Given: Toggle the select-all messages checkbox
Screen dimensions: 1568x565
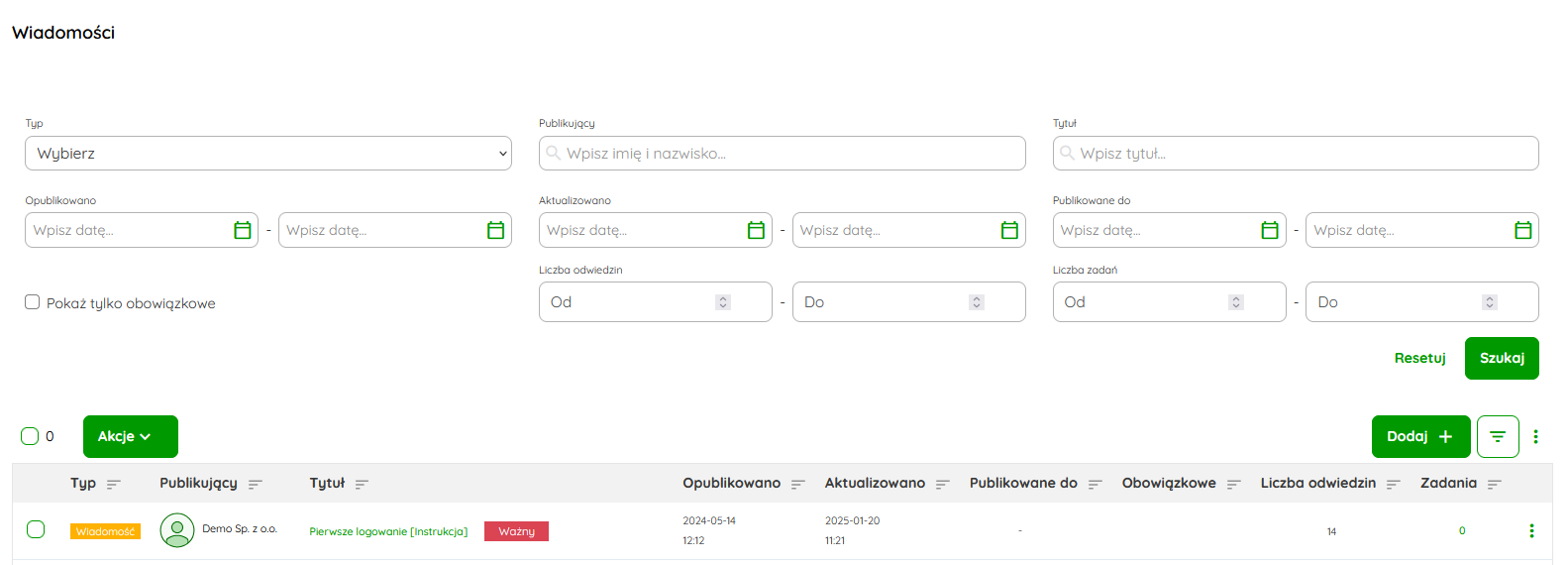Looking at the screenshot, I should pyautogui.click(x=30, y=436).
